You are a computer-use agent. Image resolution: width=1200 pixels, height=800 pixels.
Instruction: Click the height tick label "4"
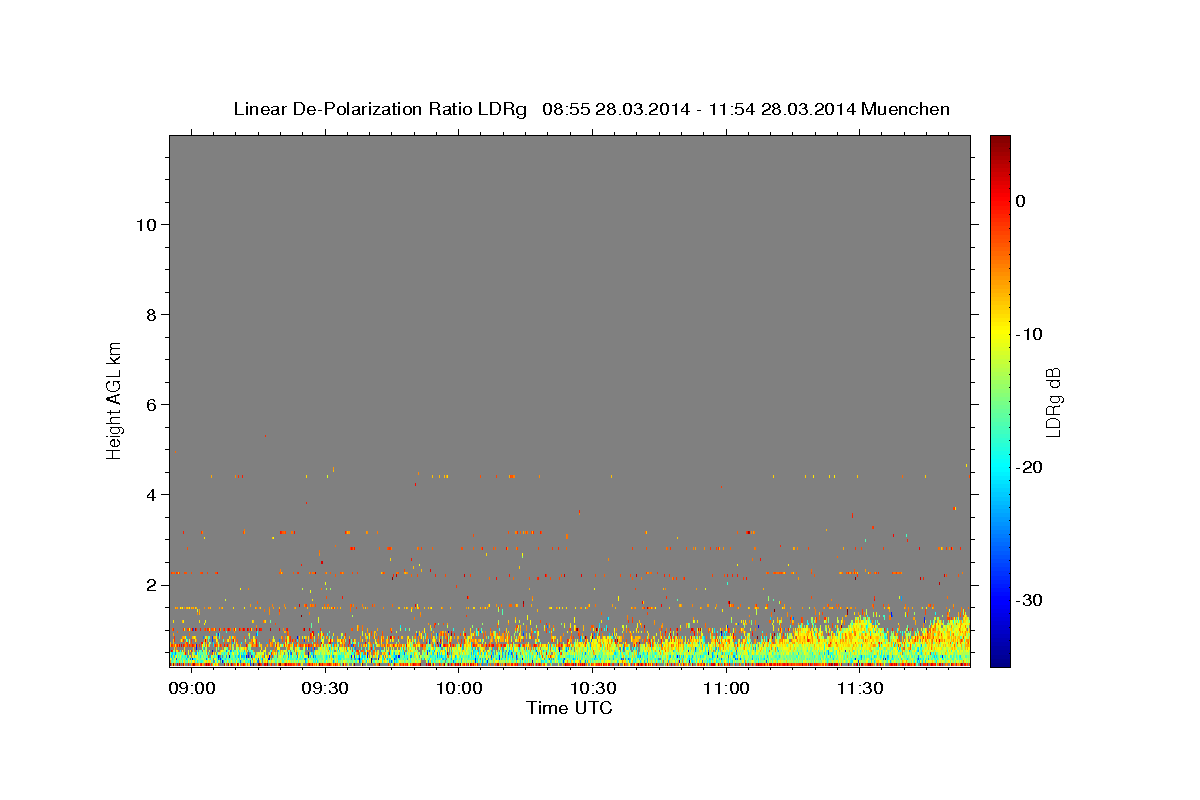pyautogui.click(x=152, y=494)
